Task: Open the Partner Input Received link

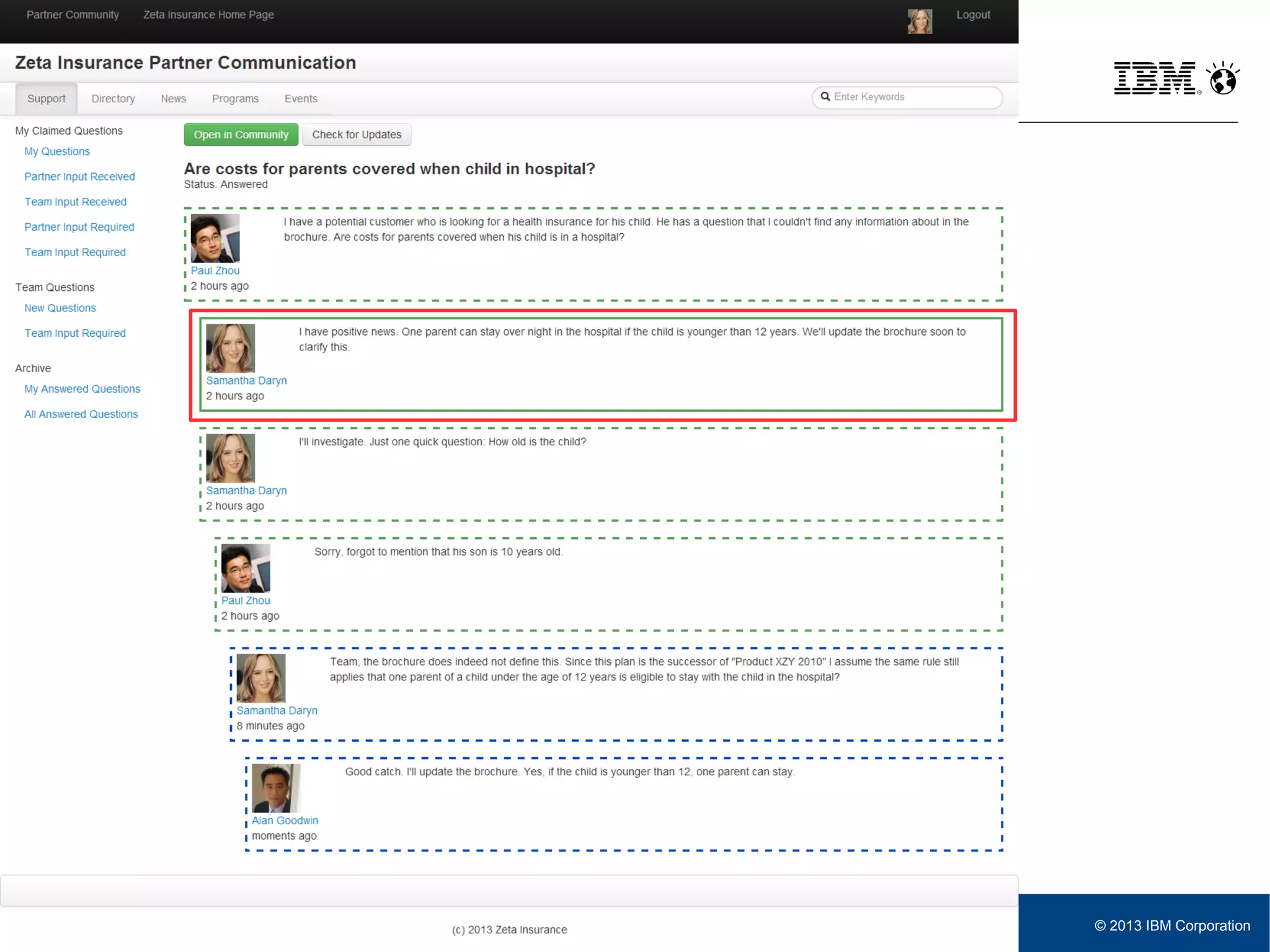Action: [x=79, y=177]
